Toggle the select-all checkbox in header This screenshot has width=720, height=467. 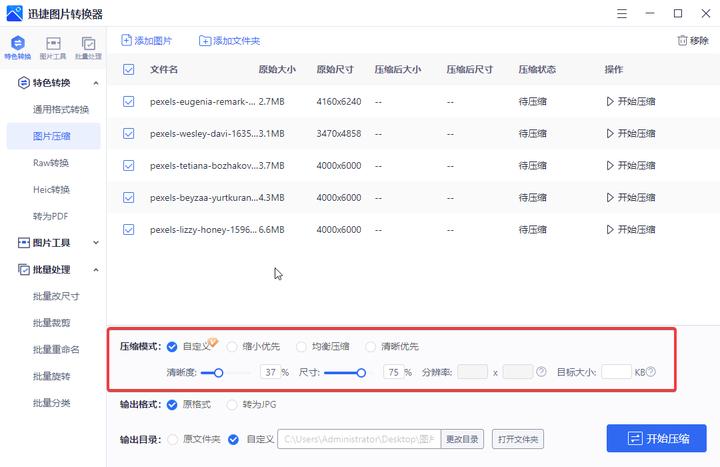(x=129, y=69)
